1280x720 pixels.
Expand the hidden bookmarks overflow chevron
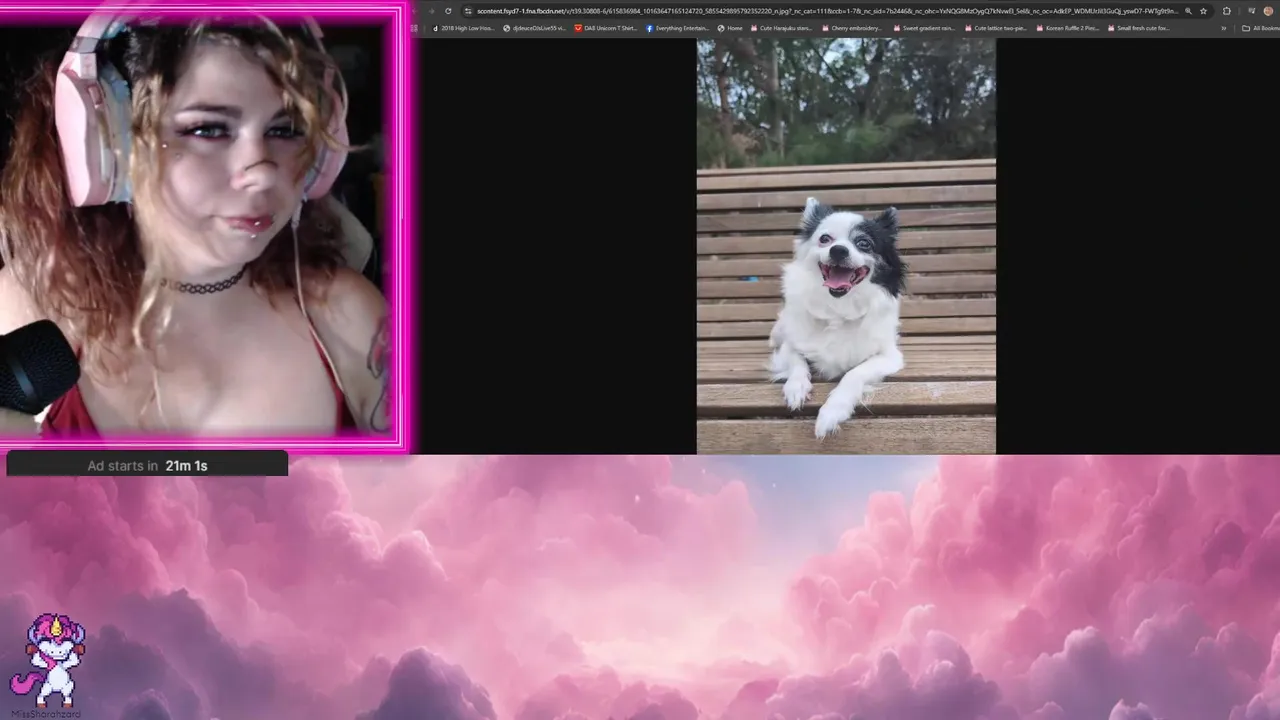click(x=1224, y=28)
